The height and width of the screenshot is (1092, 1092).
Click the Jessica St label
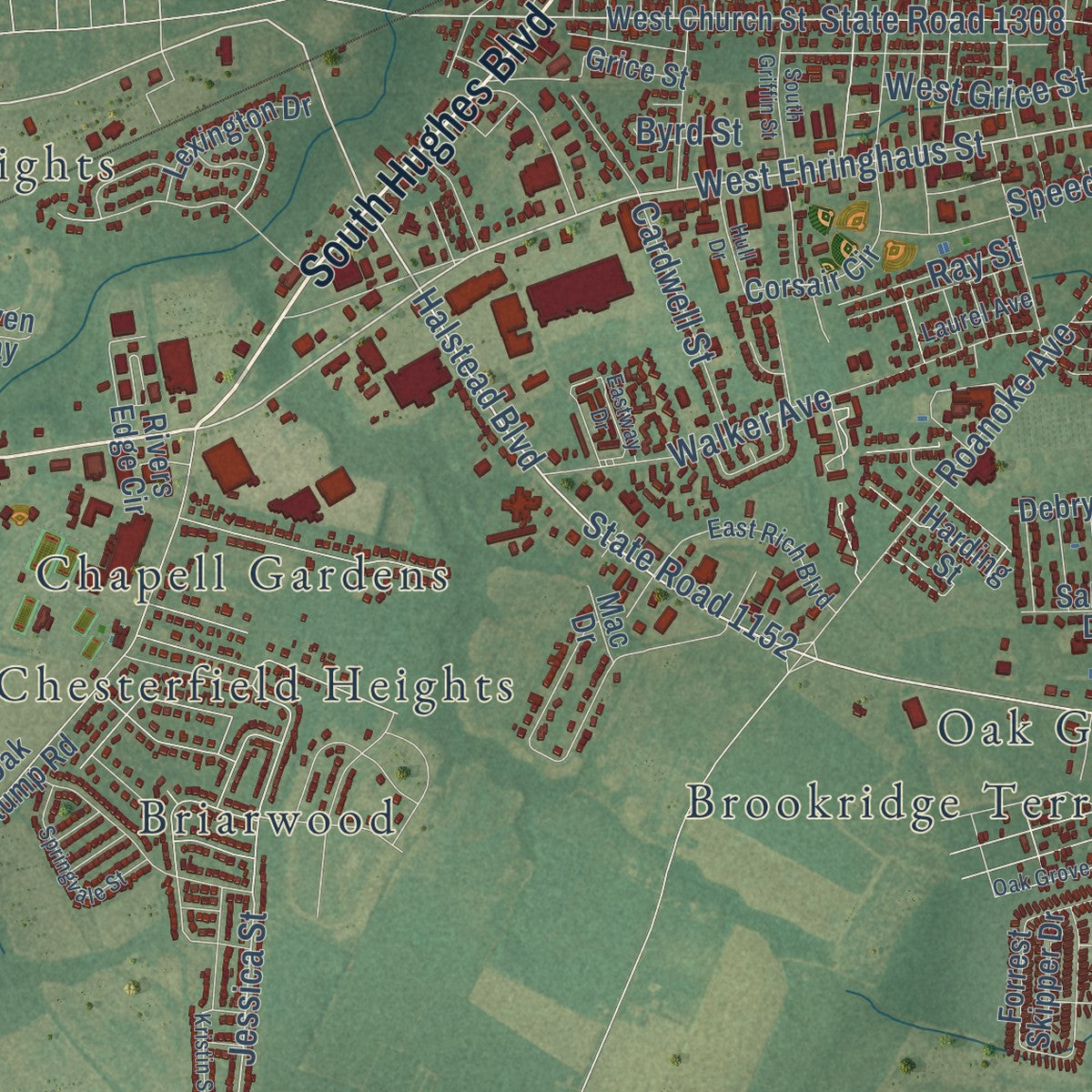tap(248, 986)
